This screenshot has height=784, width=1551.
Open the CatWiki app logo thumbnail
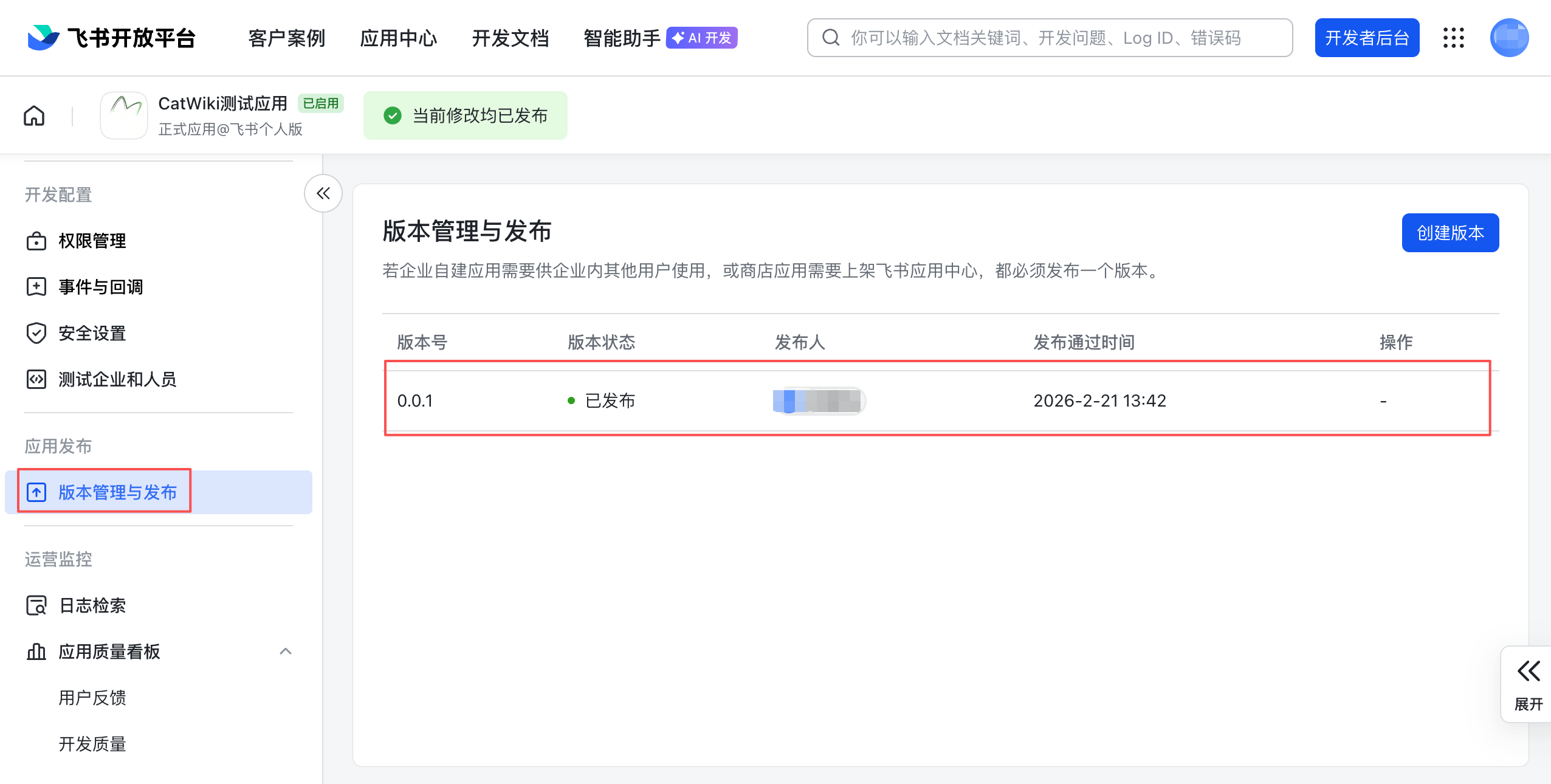pos(123,115)
